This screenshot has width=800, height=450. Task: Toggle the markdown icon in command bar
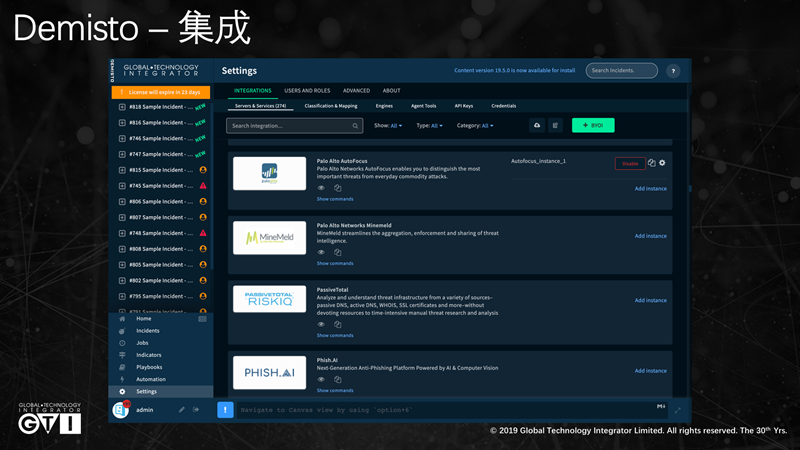pos(661,406)
